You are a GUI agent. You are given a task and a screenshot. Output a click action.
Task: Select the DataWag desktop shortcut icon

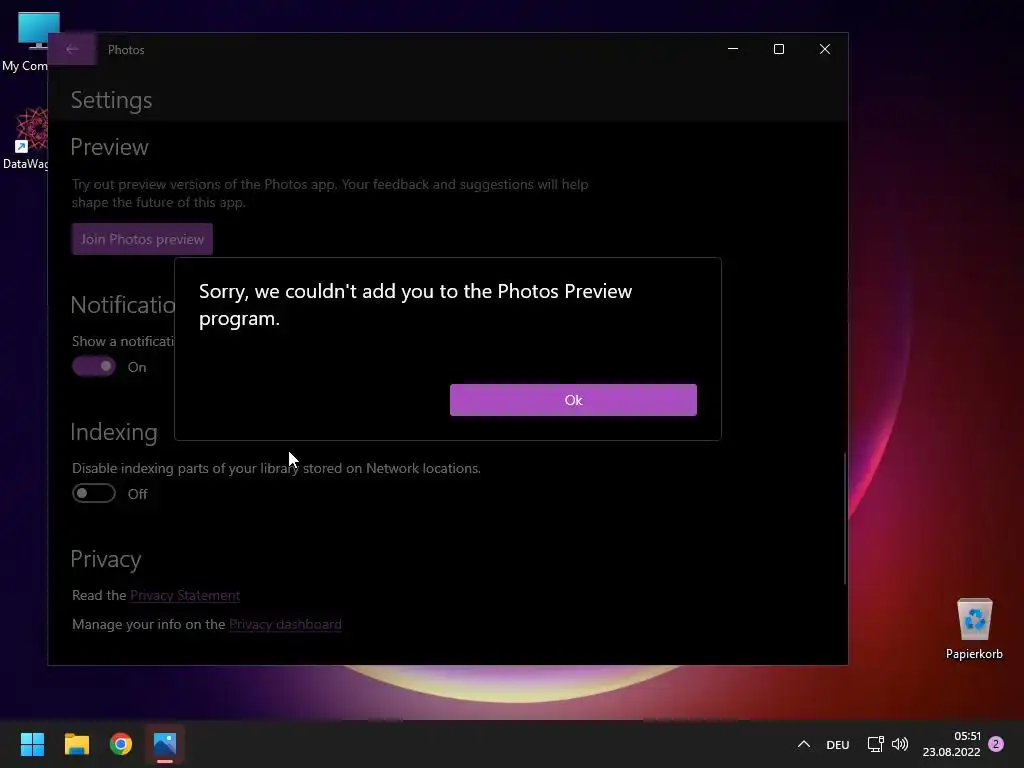[x=26, y=138]
